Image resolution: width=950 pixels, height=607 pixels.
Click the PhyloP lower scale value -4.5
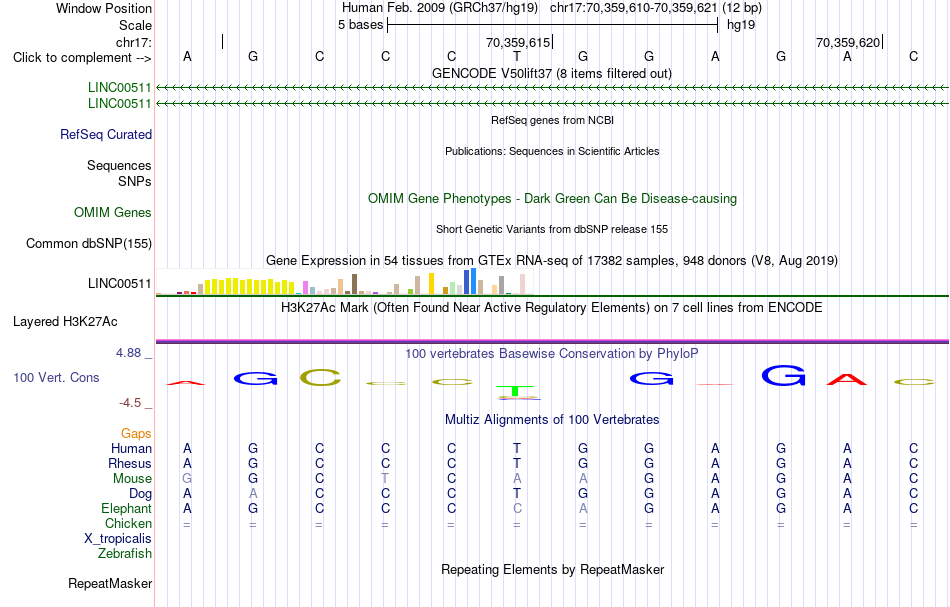coord(130,403)
